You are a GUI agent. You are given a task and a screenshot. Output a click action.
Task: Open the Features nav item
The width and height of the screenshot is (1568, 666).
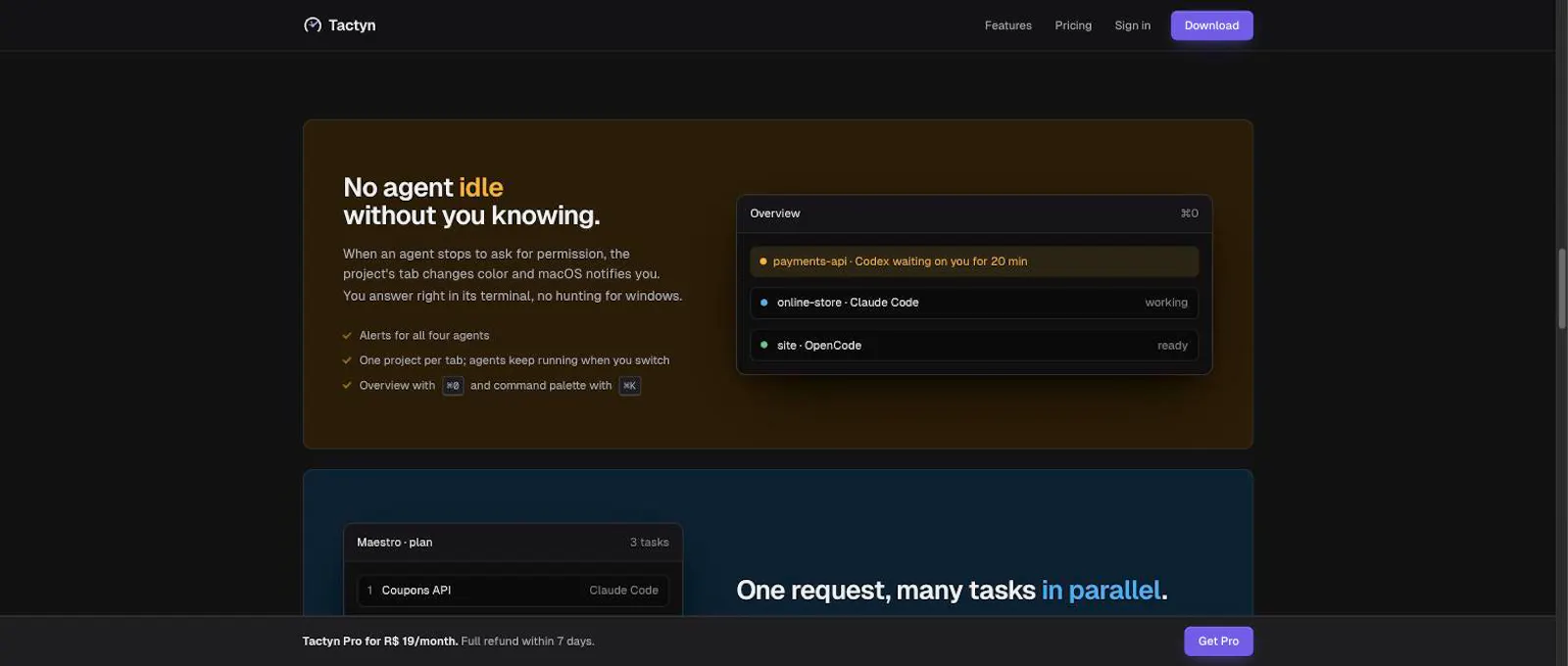click(1007, 25)
